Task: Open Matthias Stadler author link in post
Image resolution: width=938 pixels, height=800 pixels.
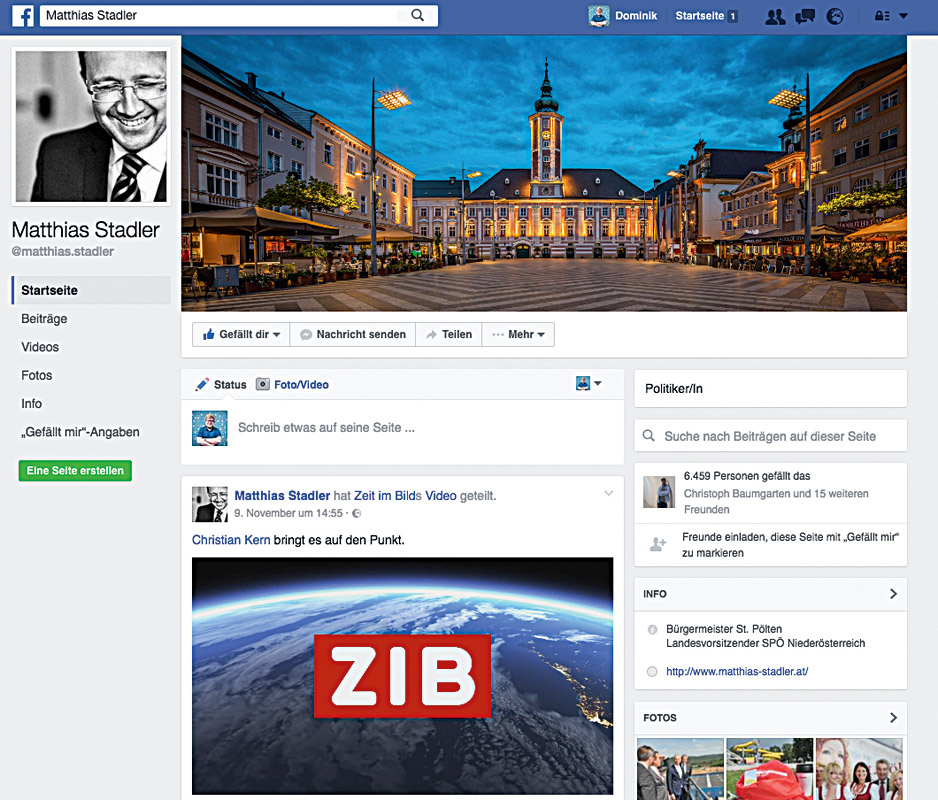Action: 282,495
